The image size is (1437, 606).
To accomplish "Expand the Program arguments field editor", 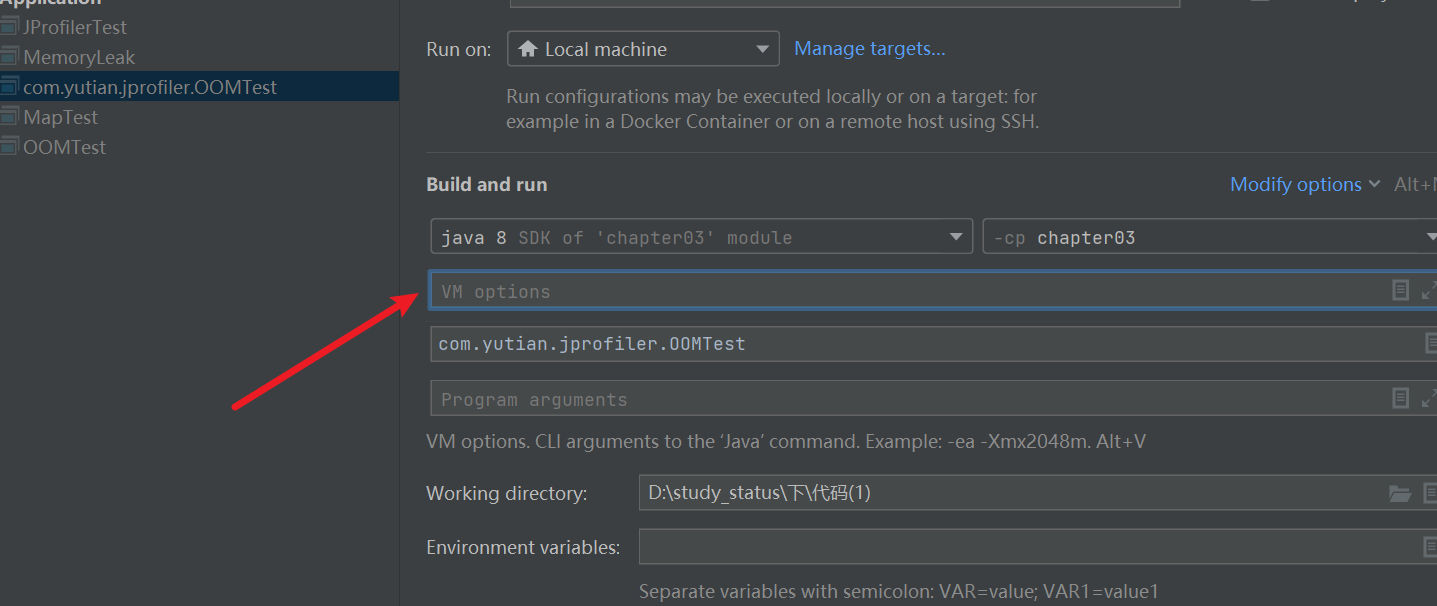I will coord(1428,398).
